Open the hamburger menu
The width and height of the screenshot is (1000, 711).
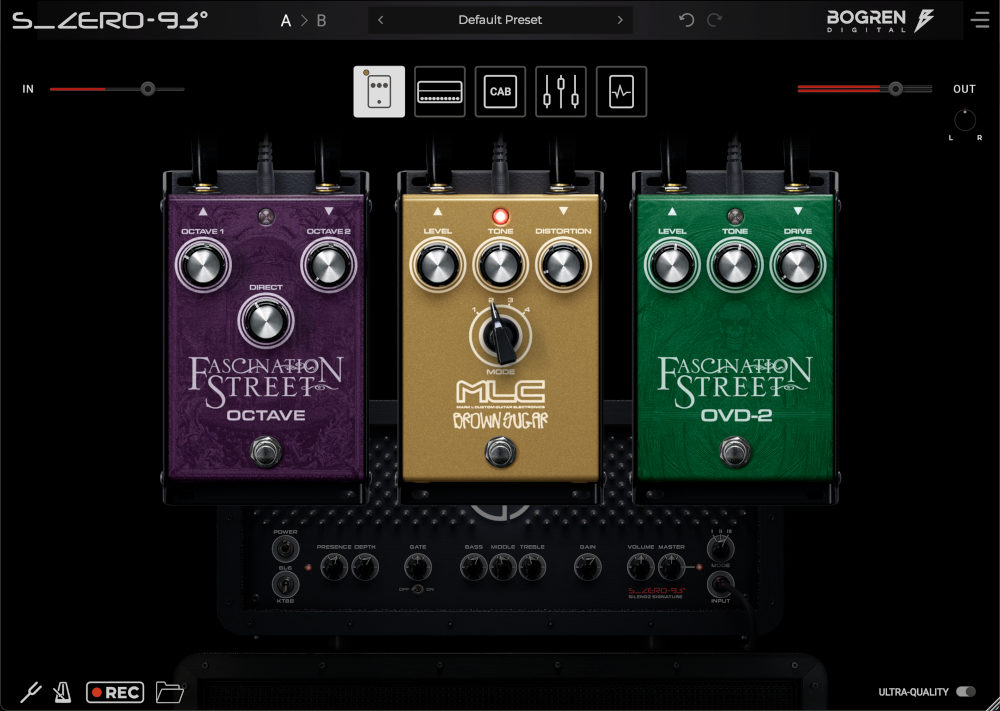tap(979, 20)
